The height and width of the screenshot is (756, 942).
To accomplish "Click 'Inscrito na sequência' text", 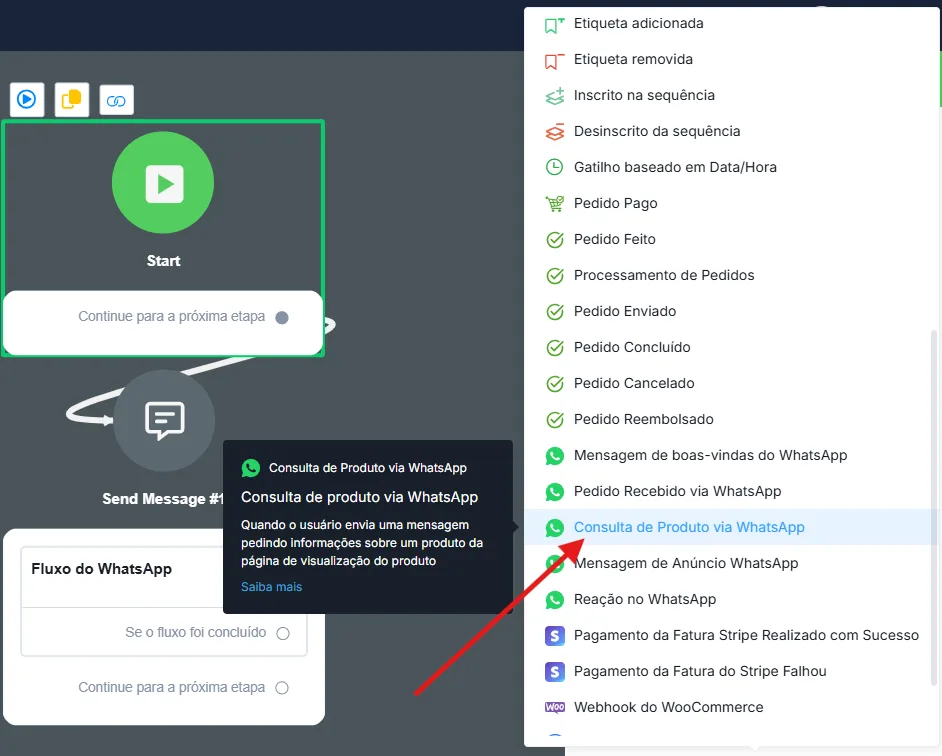I will (x=644, y=96).
